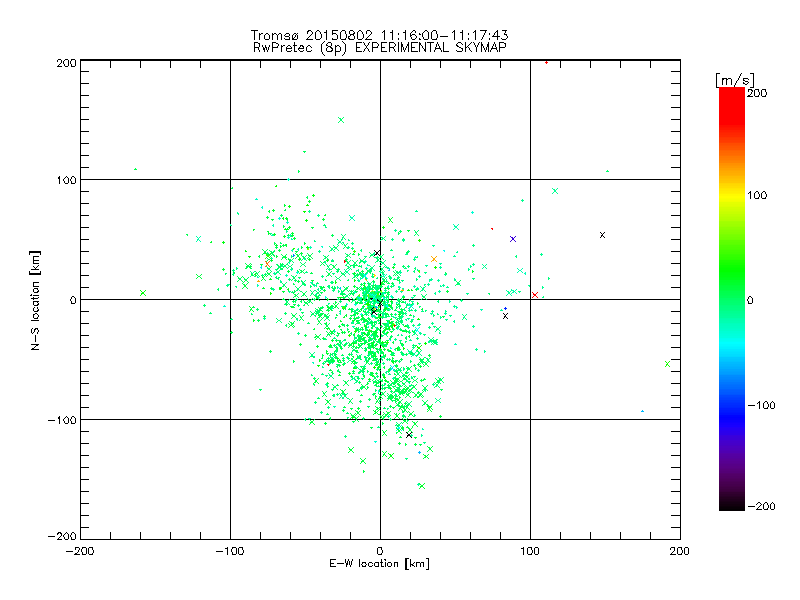
Task: Select the cyan band of the colorbar
Action: click(732, 344)
